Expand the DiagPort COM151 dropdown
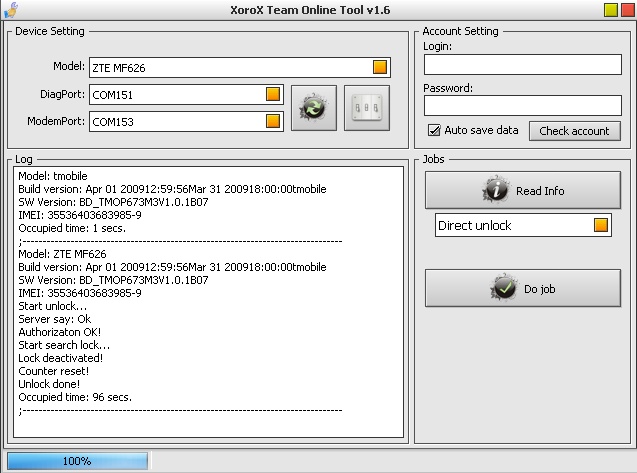637x473 pixels. tap(273, 95)
